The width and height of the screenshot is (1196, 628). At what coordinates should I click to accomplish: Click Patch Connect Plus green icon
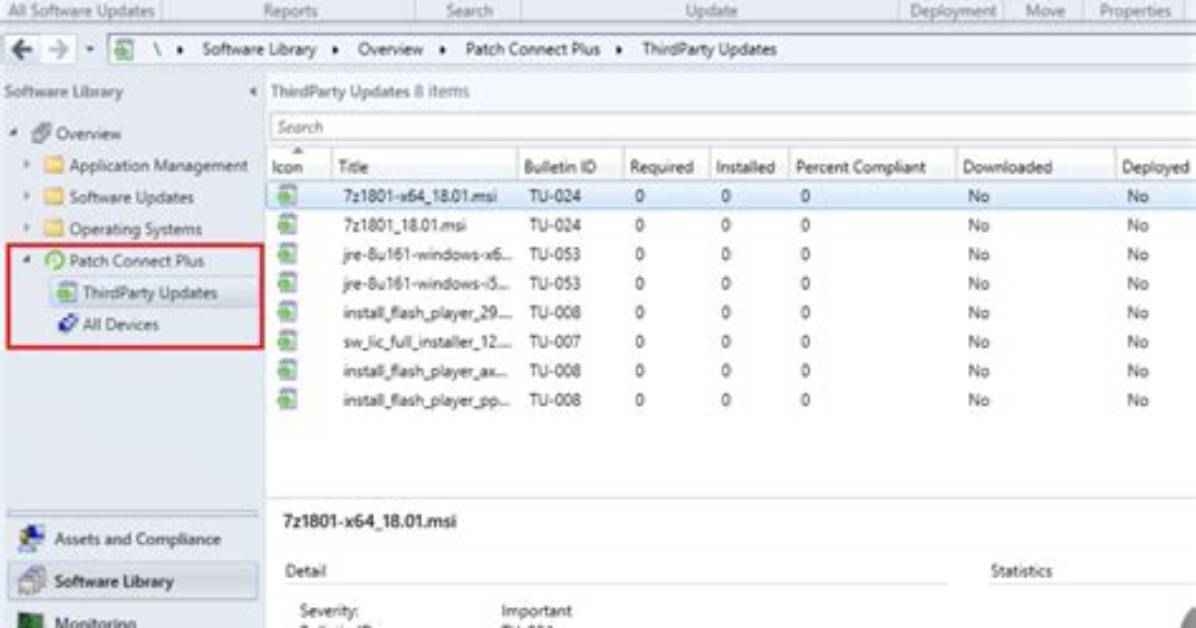point(53,261)
